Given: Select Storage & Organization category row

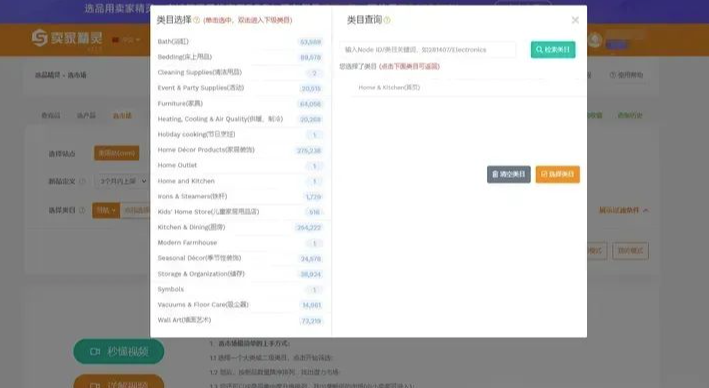Looking at the screenshot, I should [240, 274].
